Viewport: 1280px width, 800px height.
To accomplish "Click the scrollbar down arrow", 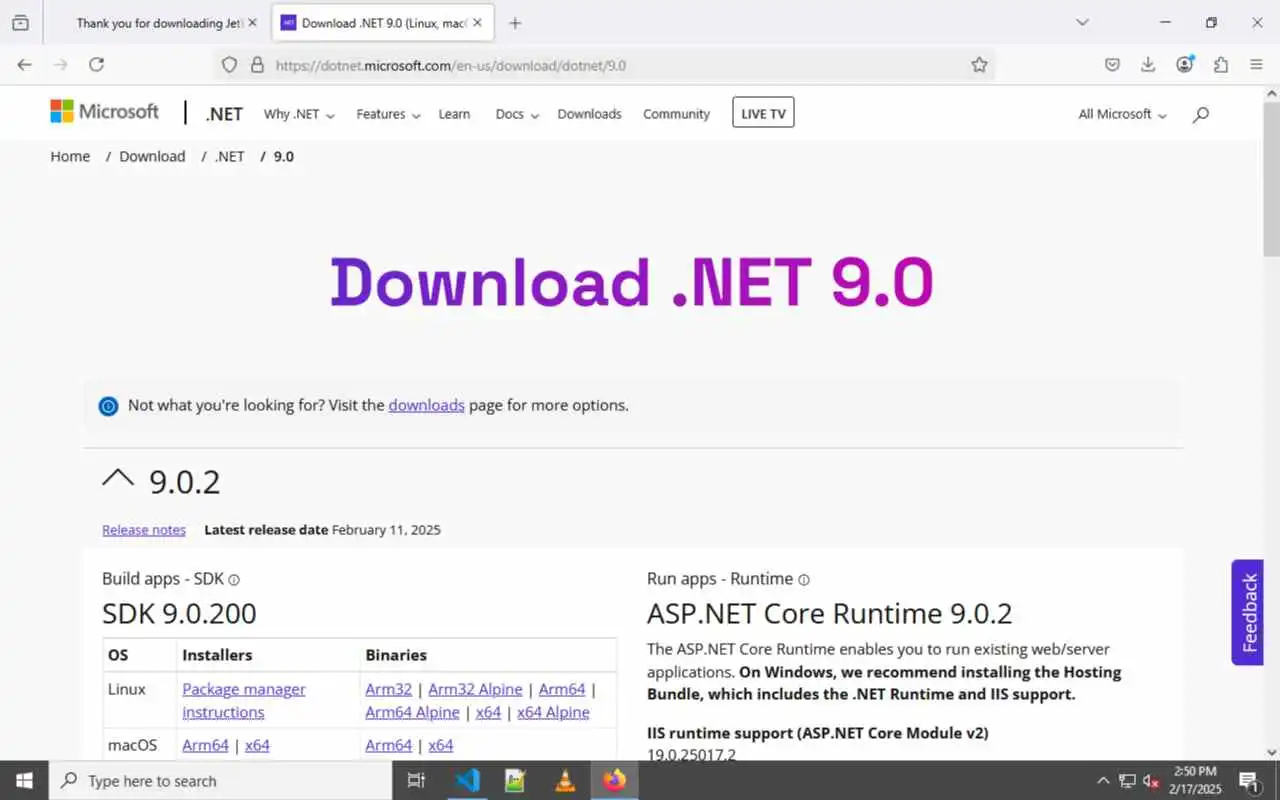I will pos(1271,752).
